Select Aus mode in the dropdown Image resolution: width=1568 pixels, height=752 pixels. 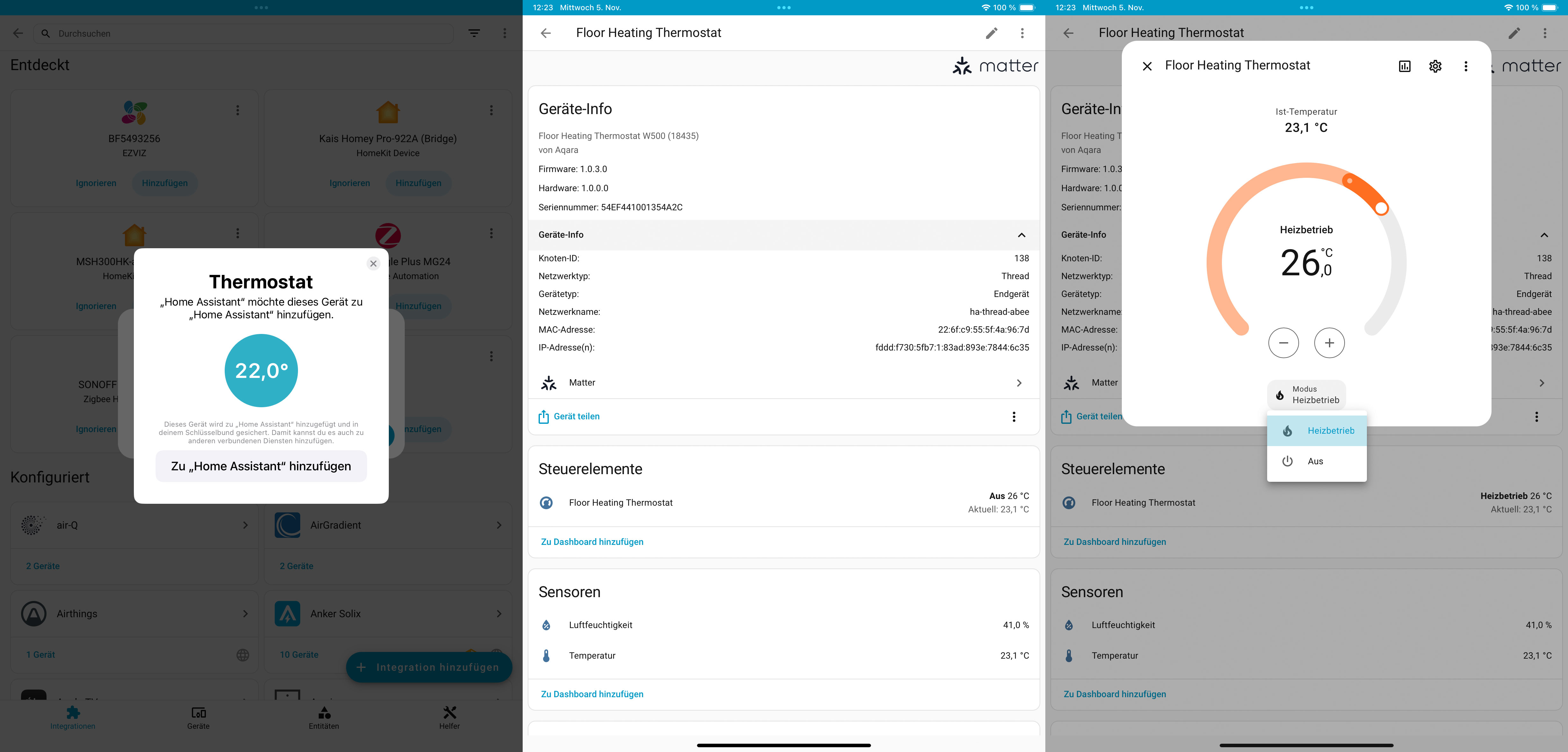click(1316, 461)
